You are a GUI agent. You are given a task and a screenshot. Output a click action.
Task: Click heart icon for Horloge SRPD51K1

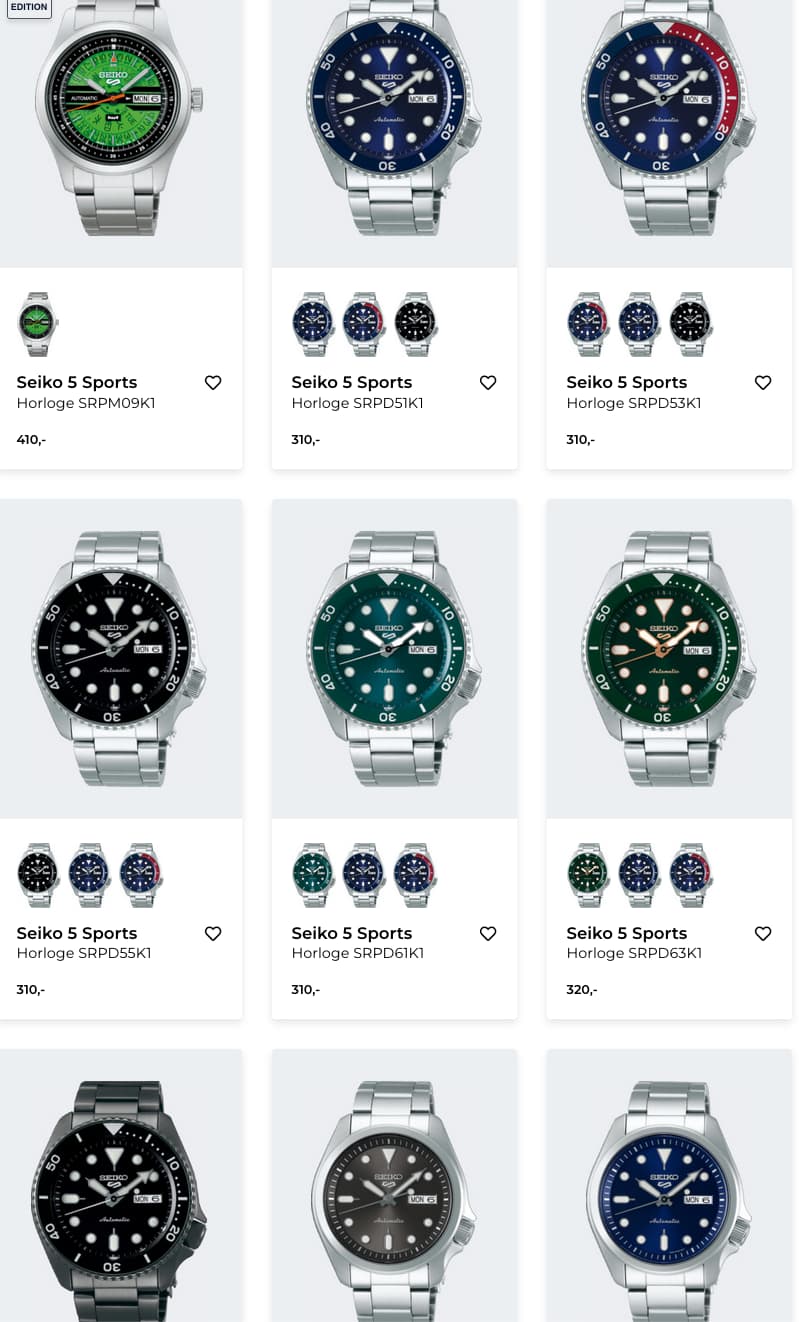click(488, 383)
